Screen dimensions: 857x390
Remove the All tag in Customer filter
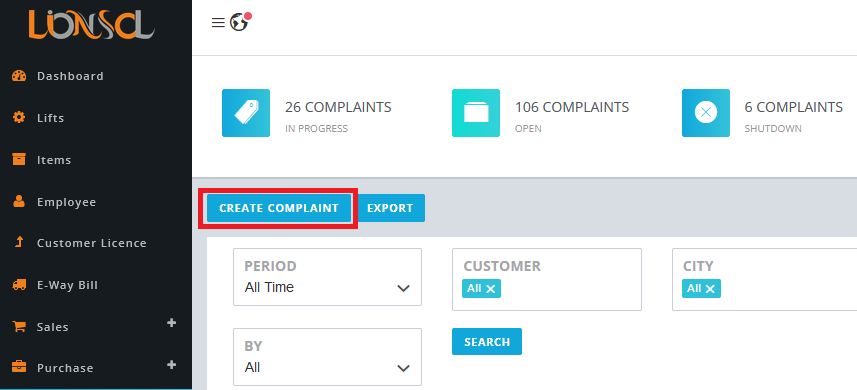pos(490,289)
